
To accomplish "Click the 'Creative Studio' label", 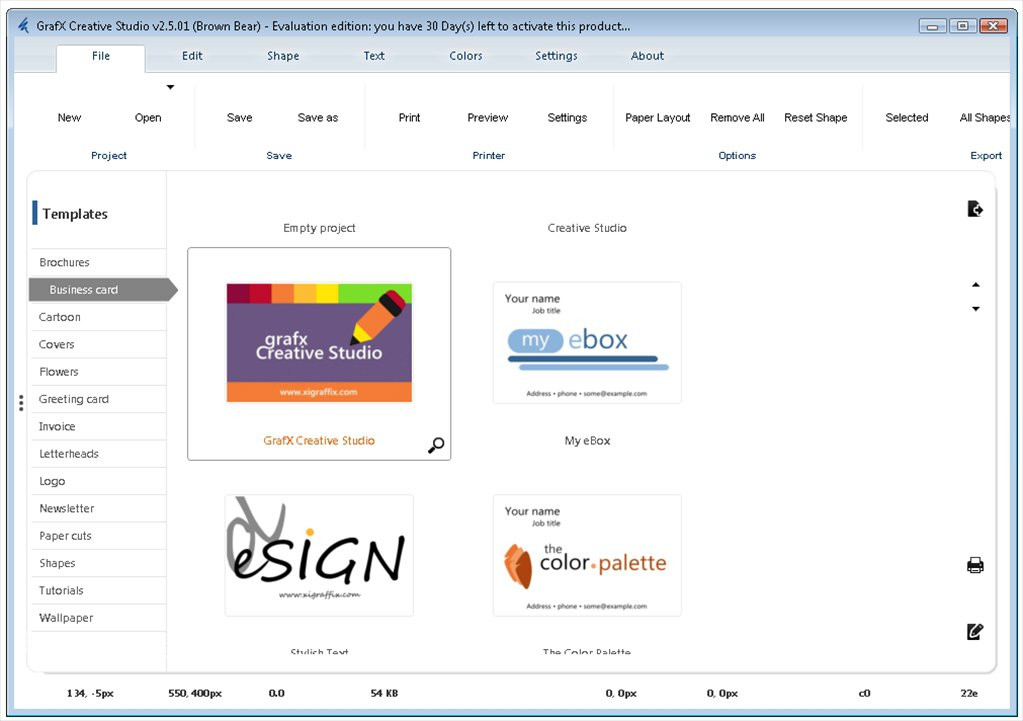I will pos(587,228).
